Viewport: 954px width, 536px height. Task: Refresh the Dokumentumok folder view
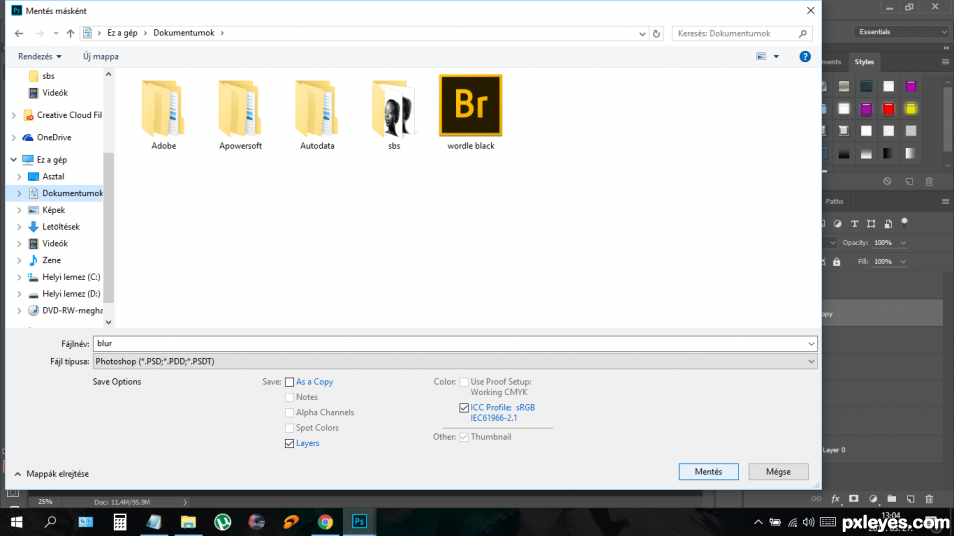tap(656, 33)
